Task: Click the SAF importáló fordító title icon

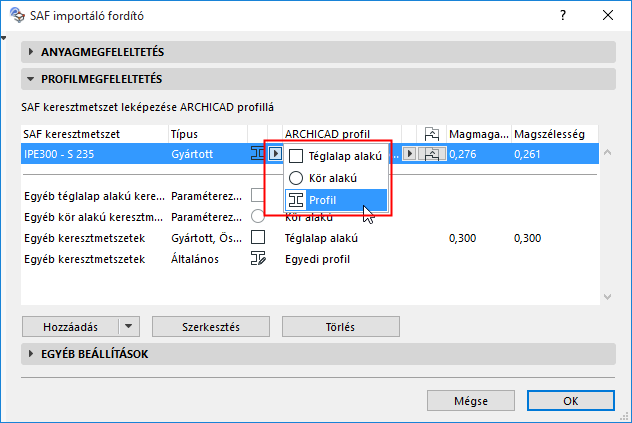Action: (17, 15)
